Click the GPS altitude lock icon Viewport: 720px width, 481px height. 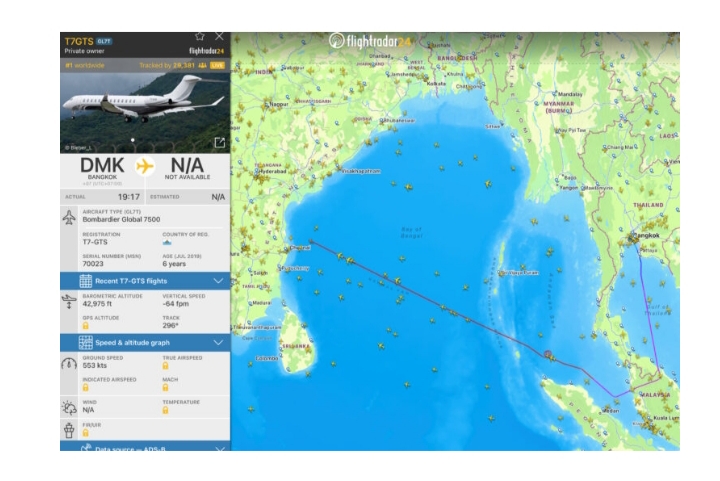(x=86, y=326)
